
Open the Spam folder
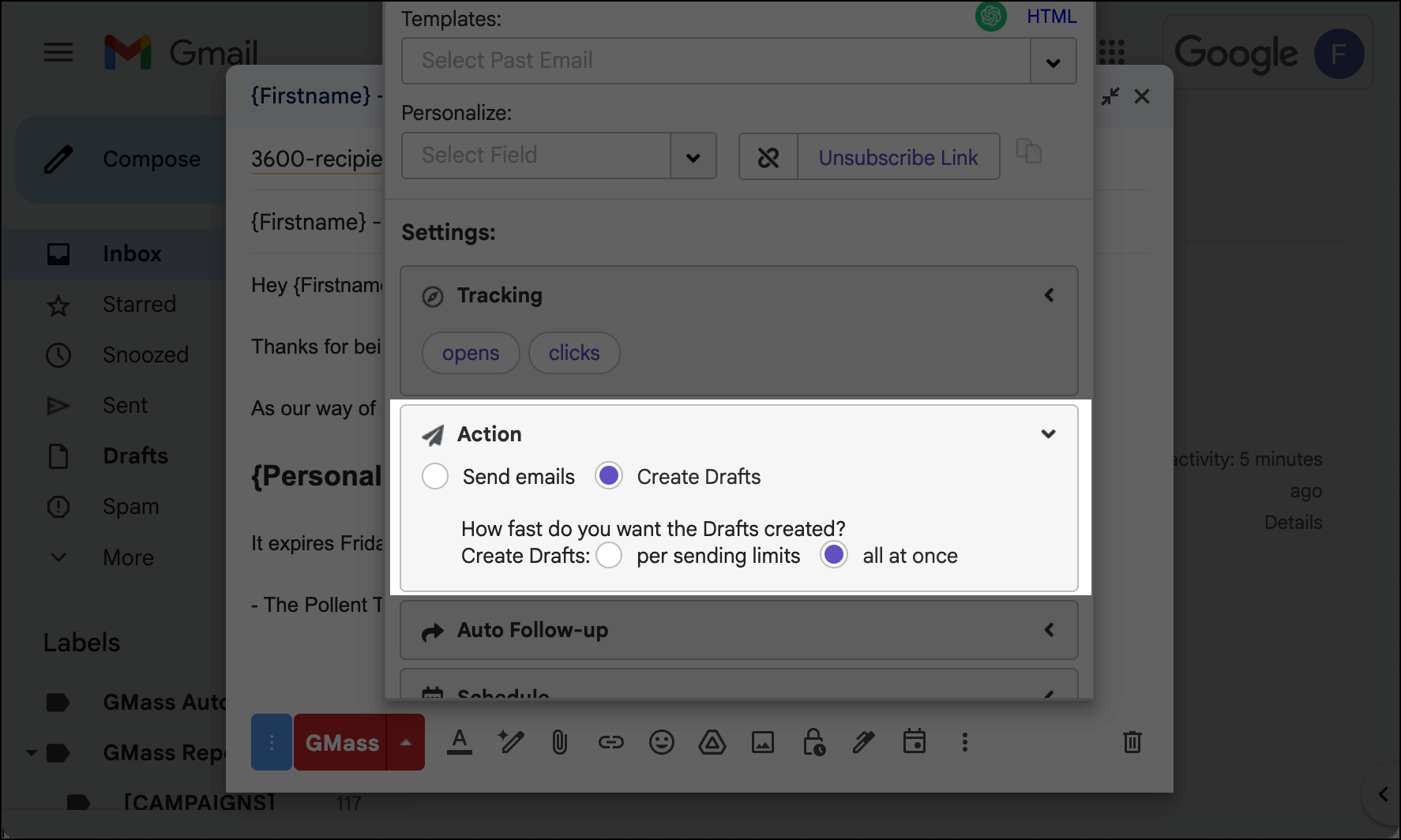coord(130,507)
